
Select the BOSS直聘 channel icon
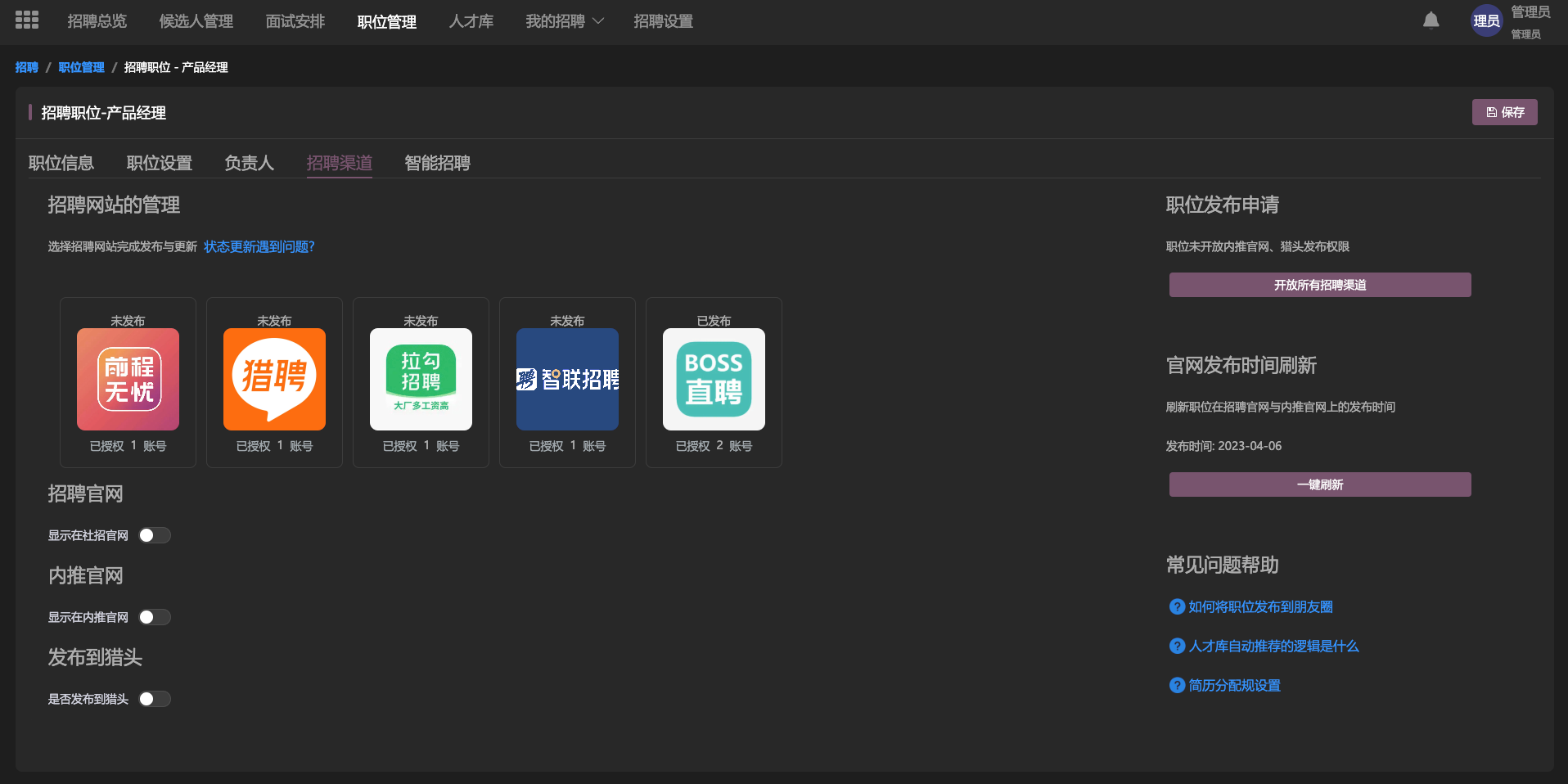[x=713, y=379]
